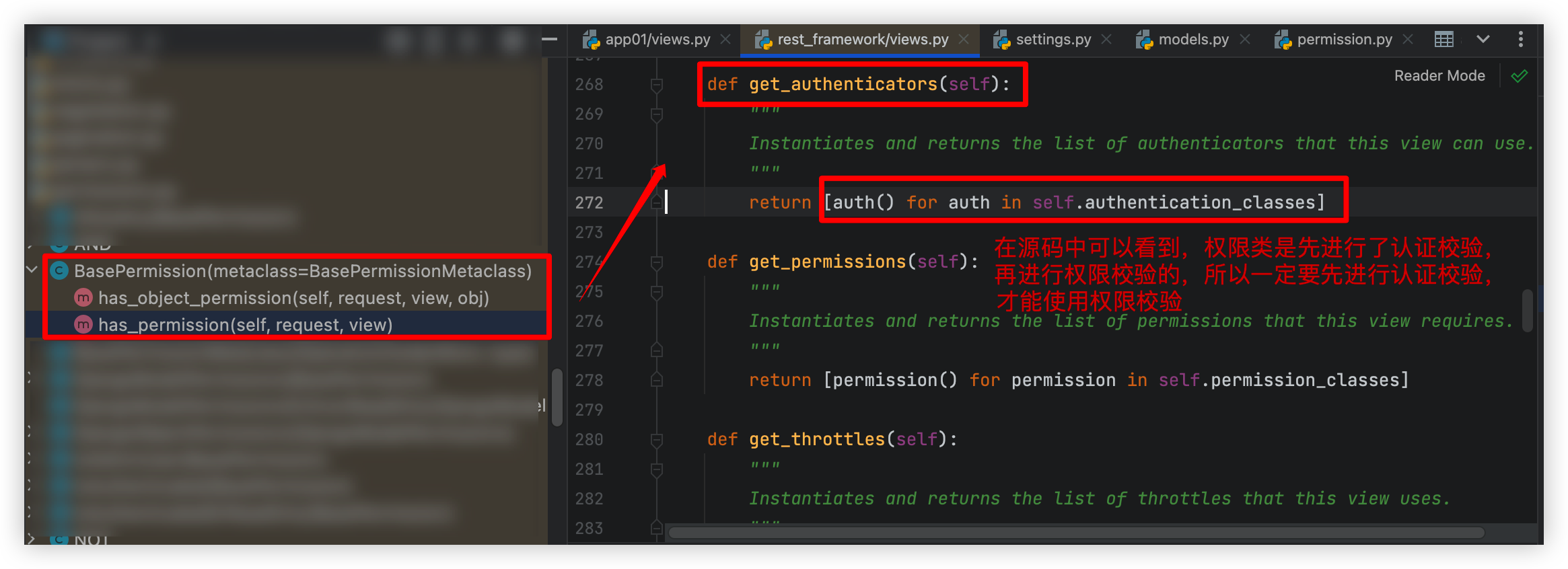Image resolution: width=1568 pixels, height=569 pixels.
Task: Fold the docstring at line 269
Action: click(657, 114)
